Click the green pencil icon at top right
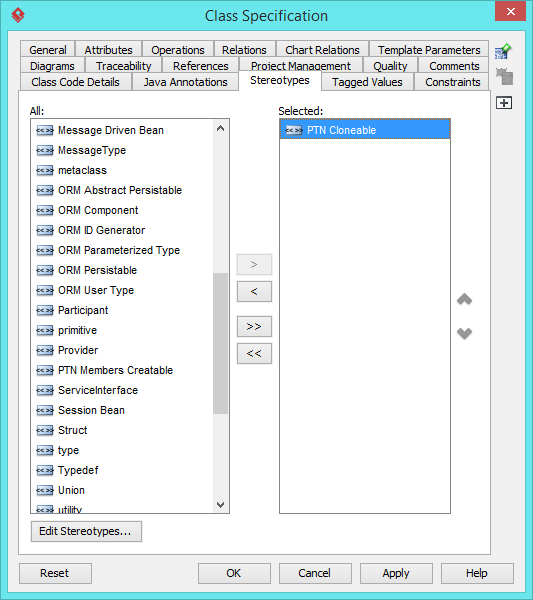The image size is (533, 600). tap(504, 51)
